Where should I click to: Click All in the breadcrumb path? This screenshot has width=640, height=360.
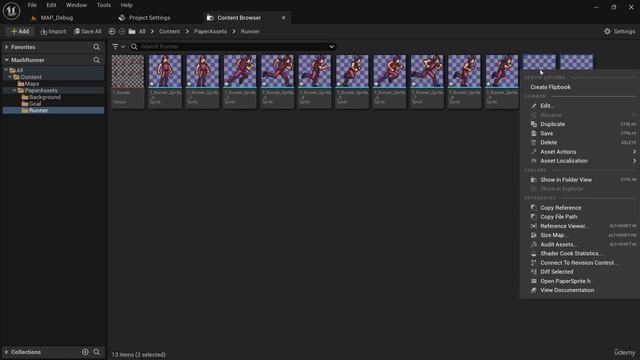coord(142,31)
